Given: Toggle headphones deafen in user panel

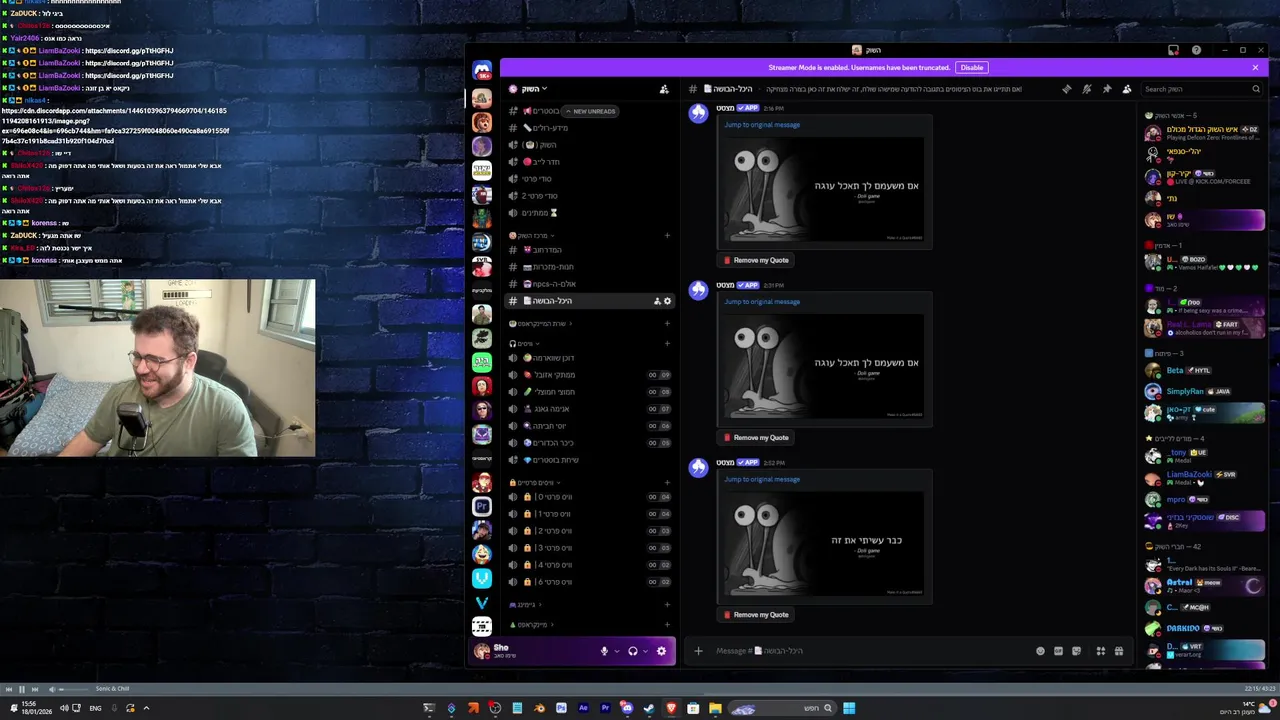Looking at the screenshot, I should click(x=633, y=651).
